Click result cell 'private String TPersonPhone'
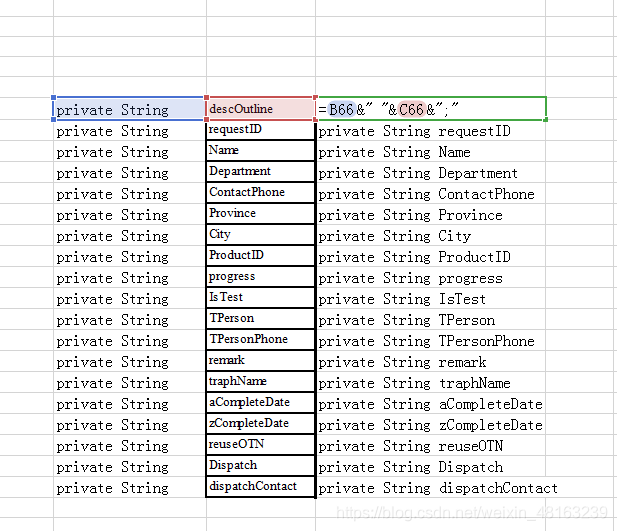 [430, 341]
